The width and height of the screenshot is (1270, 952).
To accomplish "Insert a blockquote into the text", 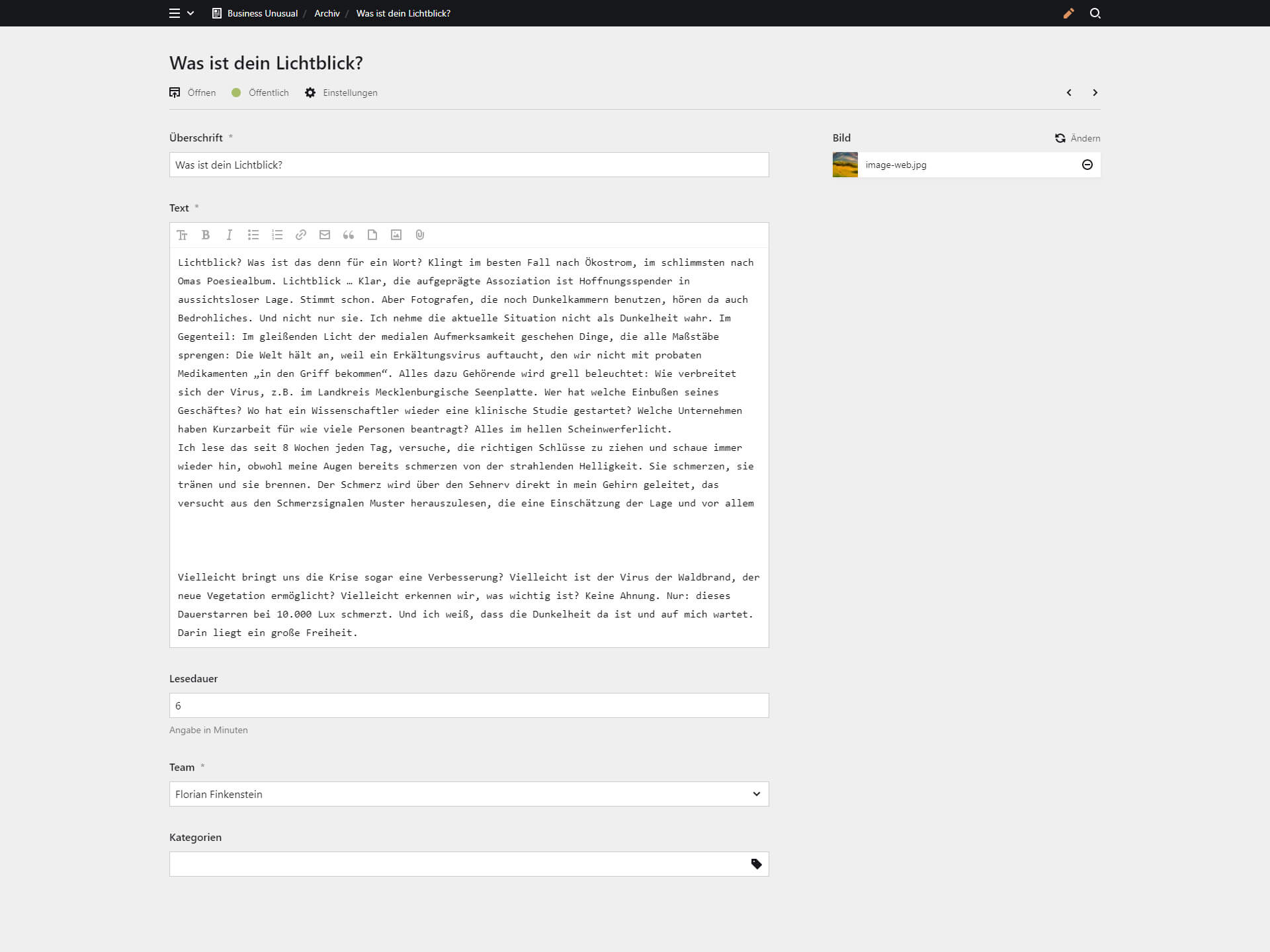I will coord(349,235).
